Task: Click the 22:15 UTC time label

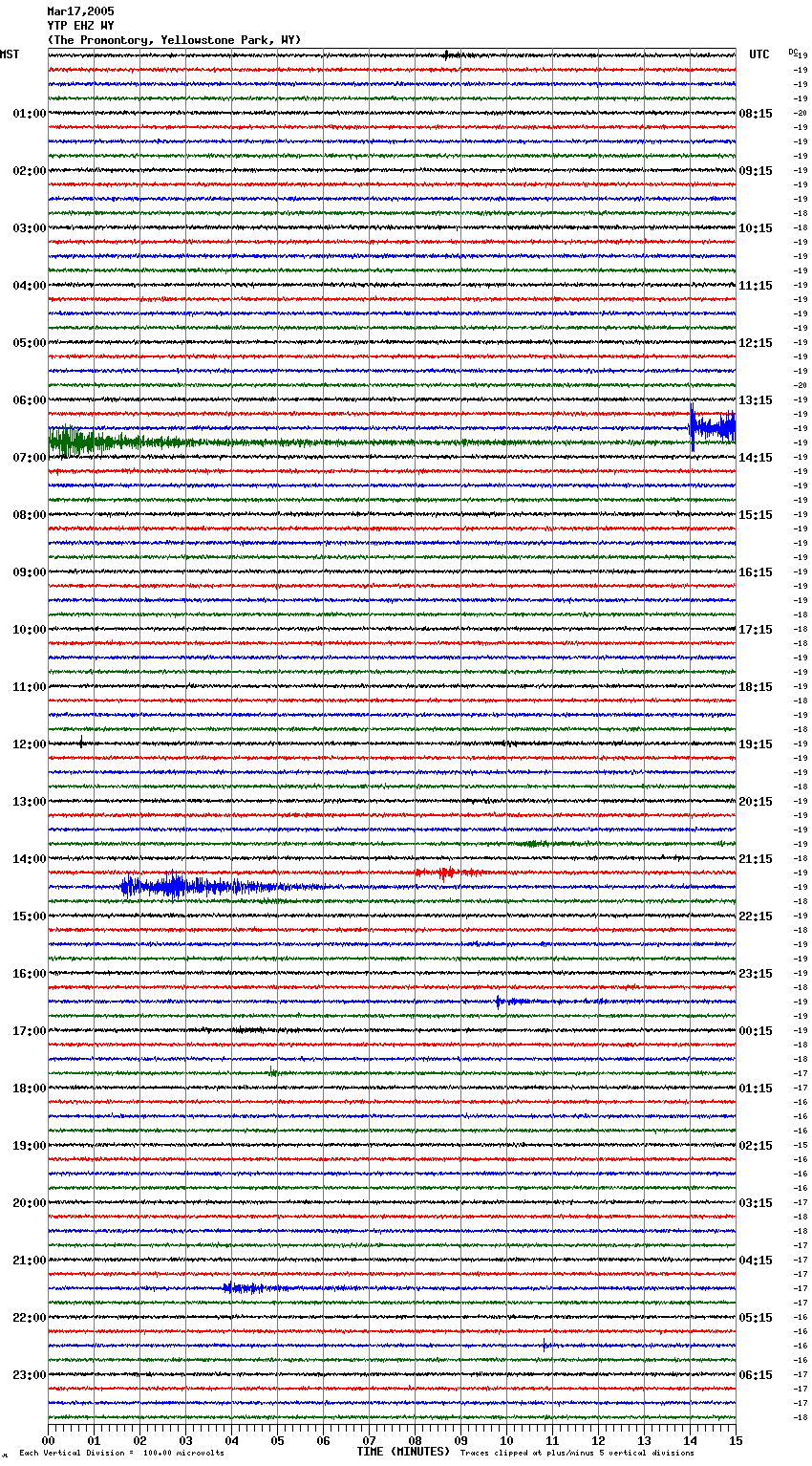Action: point(756,916)
